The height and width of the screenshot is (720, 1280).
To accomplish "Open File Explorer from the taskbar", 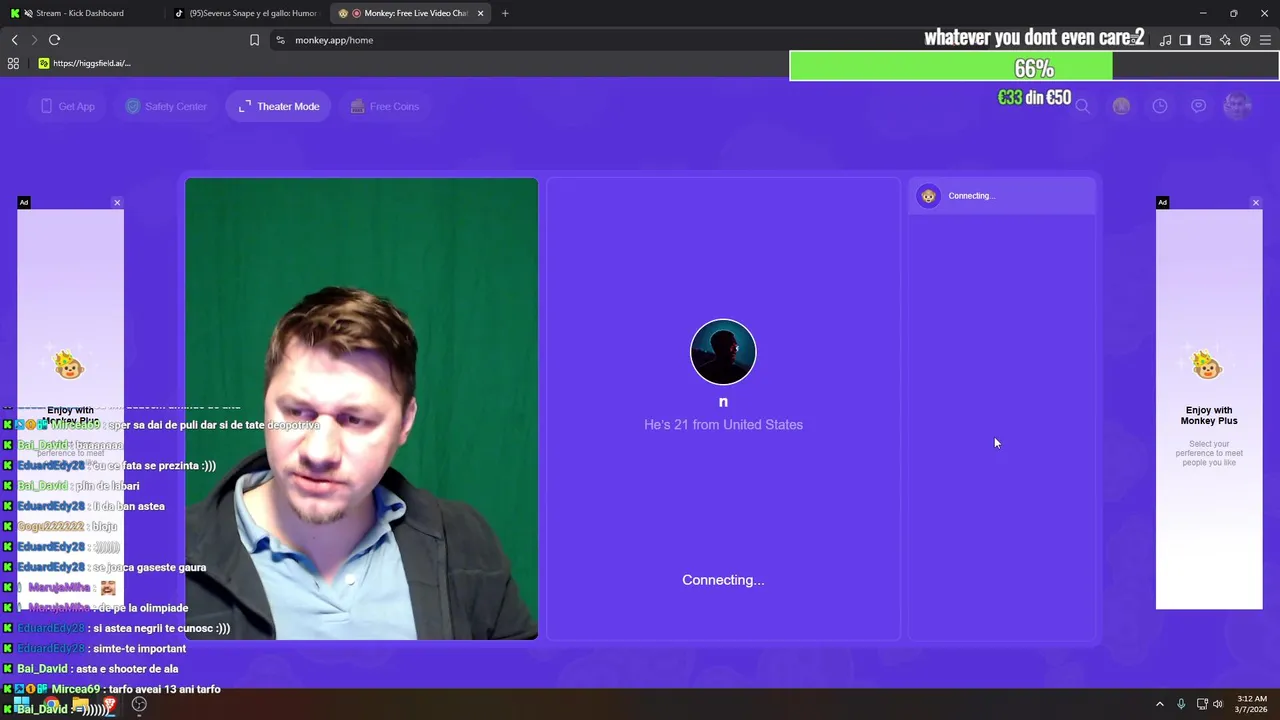I will point(80,704).
